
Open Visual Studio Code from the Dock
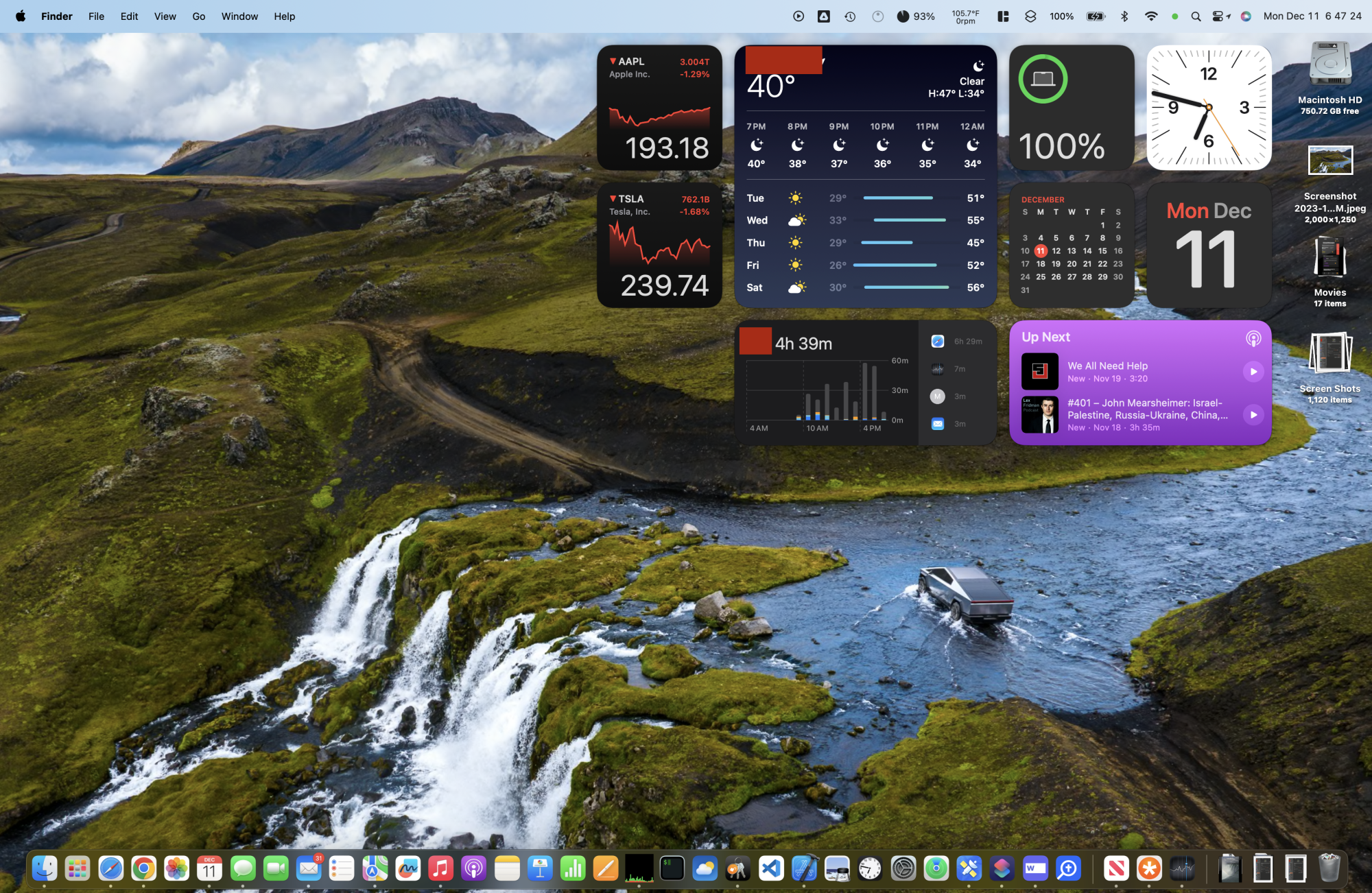(x=771, y=869)
